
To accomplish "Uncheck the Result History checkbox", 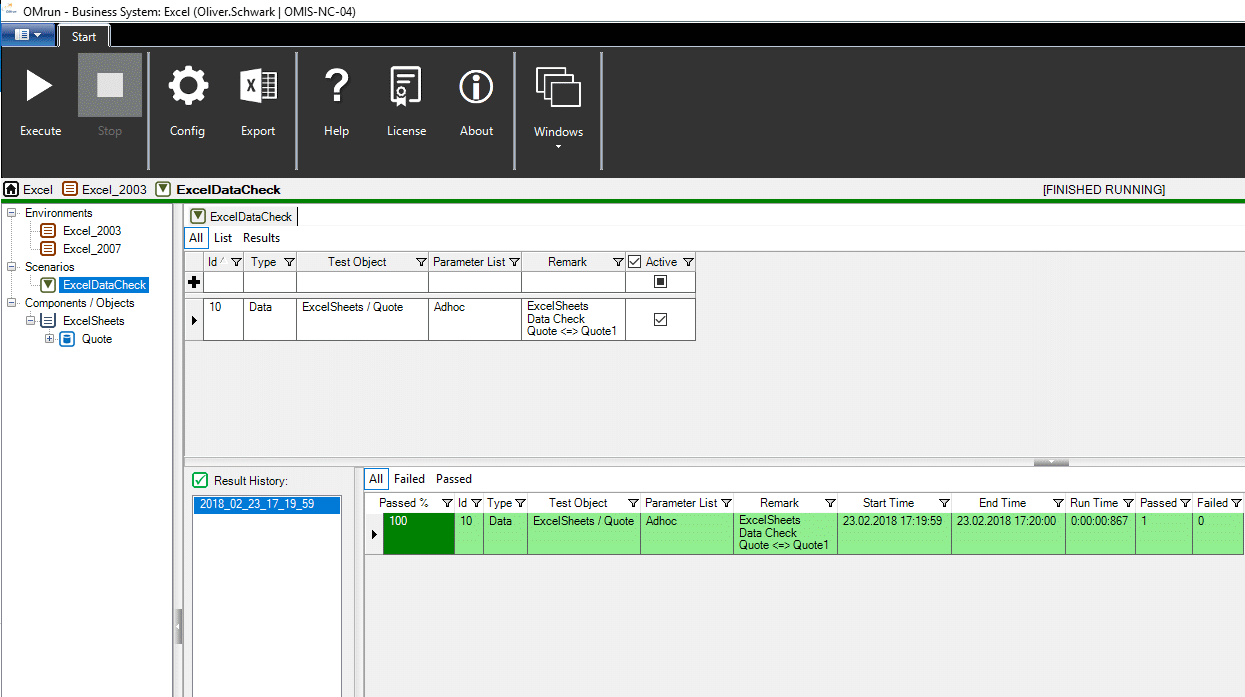I will [200, 479].
